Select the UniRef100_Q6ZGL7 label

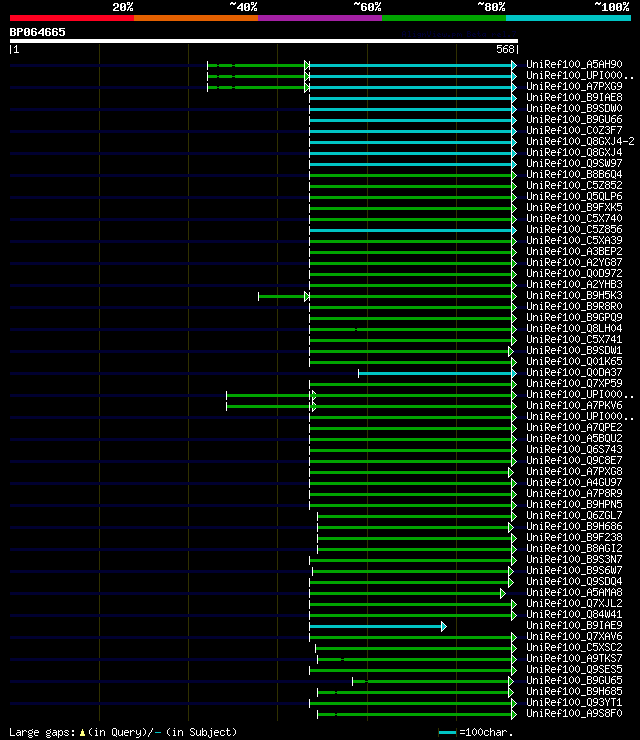[x=574, y=516]
